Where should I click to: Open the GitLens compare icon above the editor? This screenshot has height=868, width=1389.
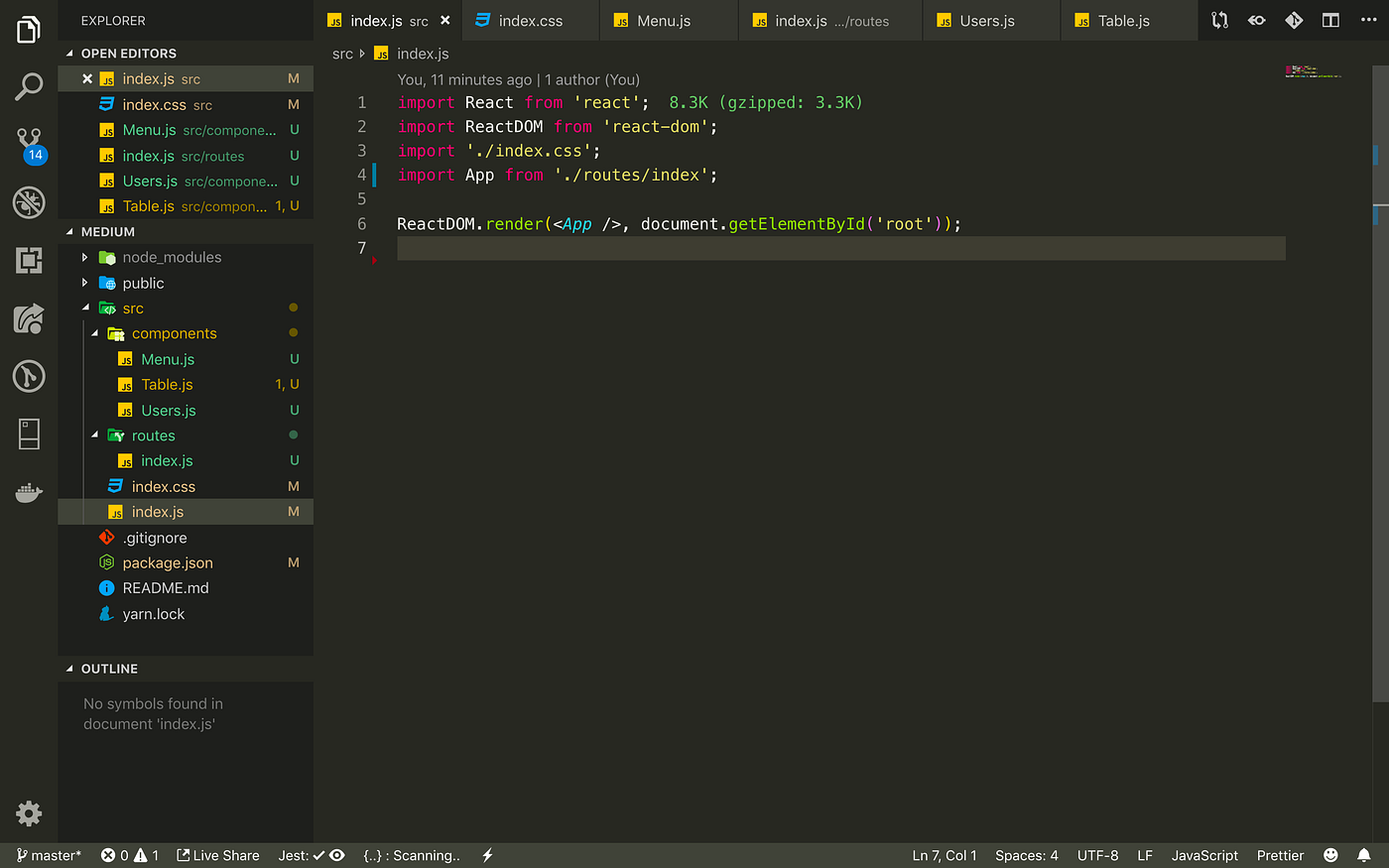tap(1218, 19)
